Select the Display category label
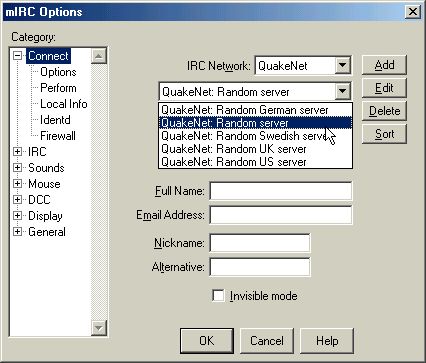This screenshot has width=426, height=363. (45, 216)
